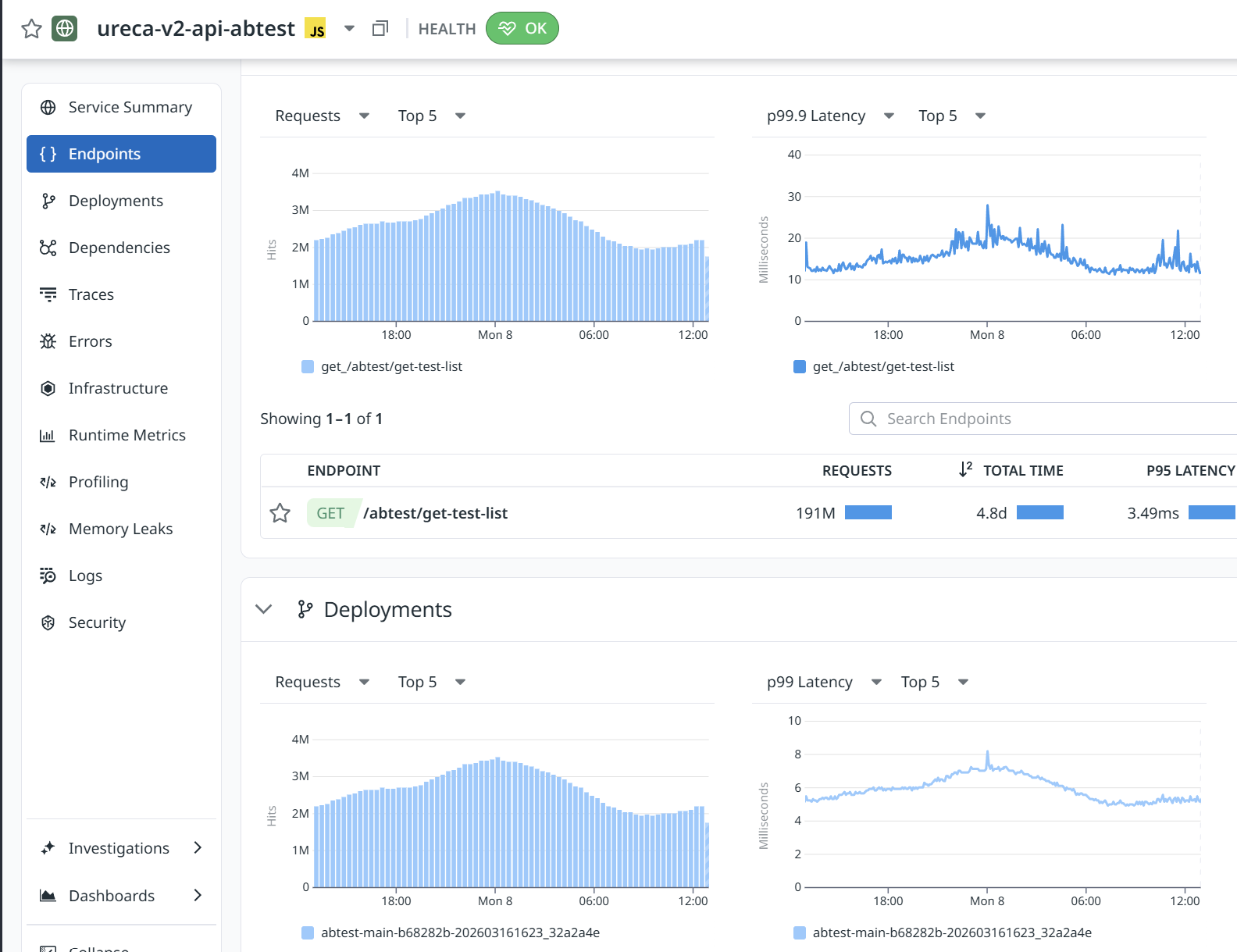This screenshot has width=1237, height=952.
Task: Open Service Summary section
Action: 121,107
